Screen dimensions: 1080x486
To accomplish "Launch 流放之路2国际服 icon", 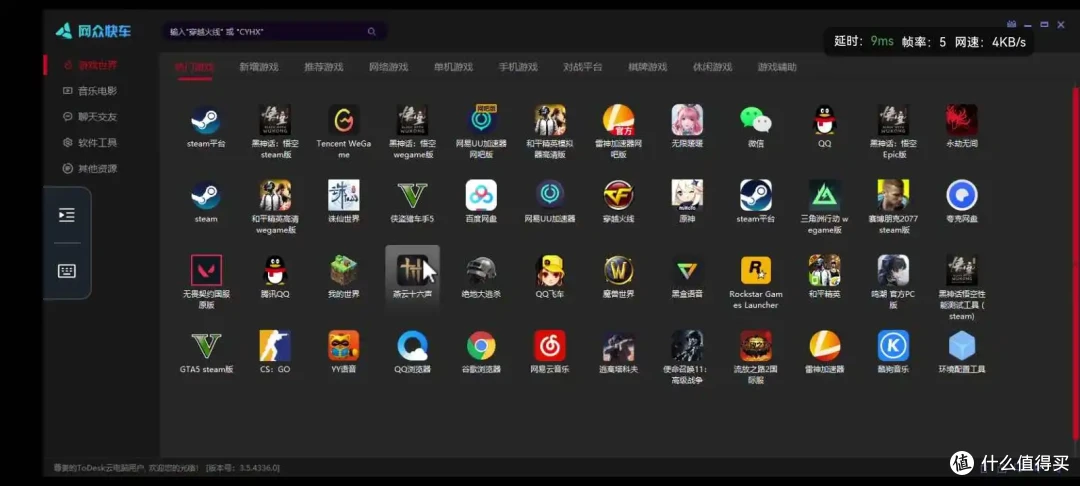I will (x=756, y=346).
